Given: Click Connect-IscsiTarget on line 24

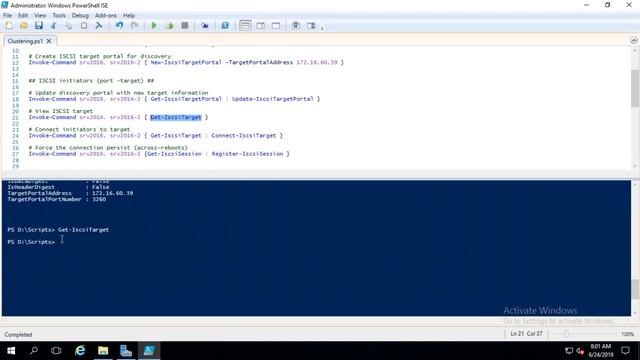Looking at the screenshot, I should (244, 136).
